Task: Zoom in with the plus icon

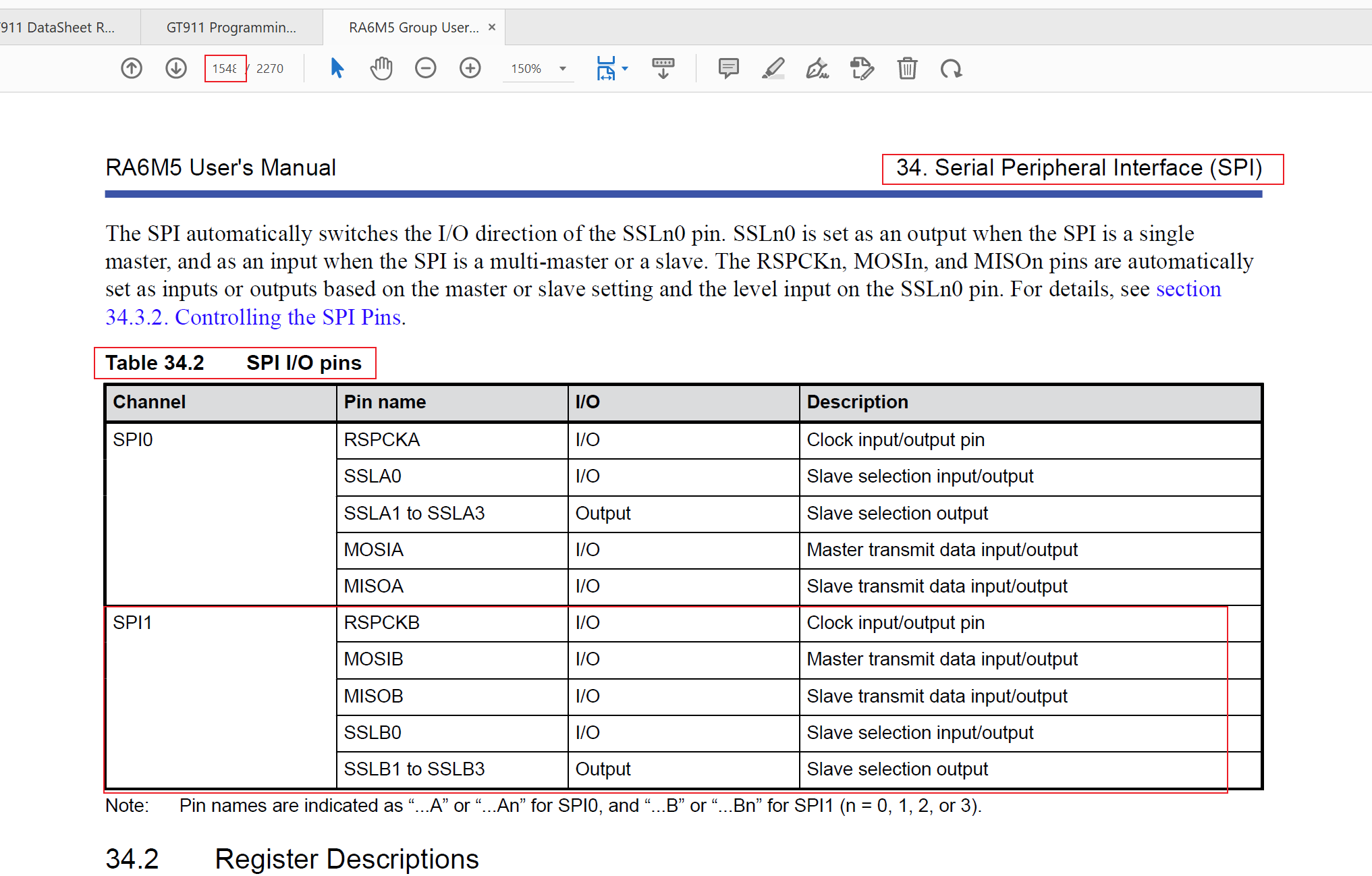Action: (x=470, y=68)
